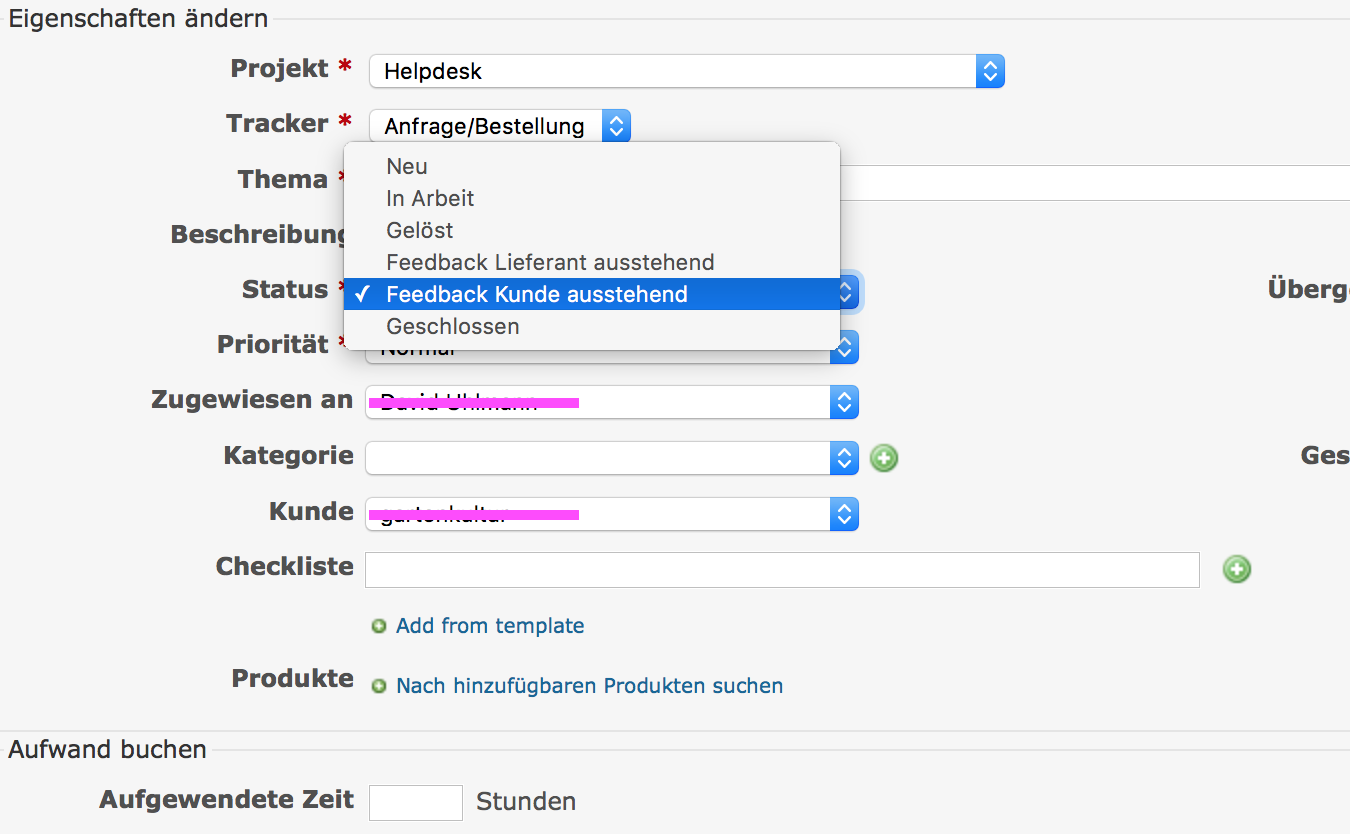Expand the Zugewiesen an dropdown
The image size is (1350, 834).
(612, 402)
